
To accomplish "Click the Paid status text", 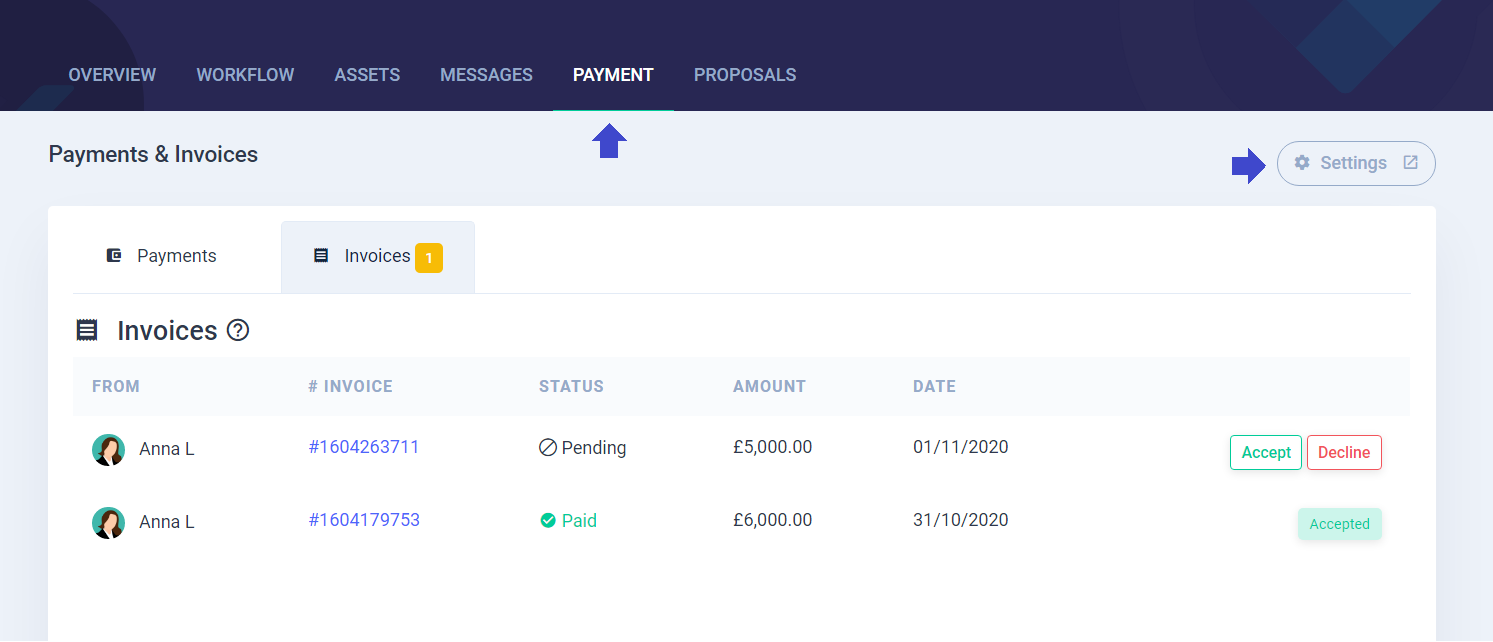I will pyautogui.click(x=579, y=520).
